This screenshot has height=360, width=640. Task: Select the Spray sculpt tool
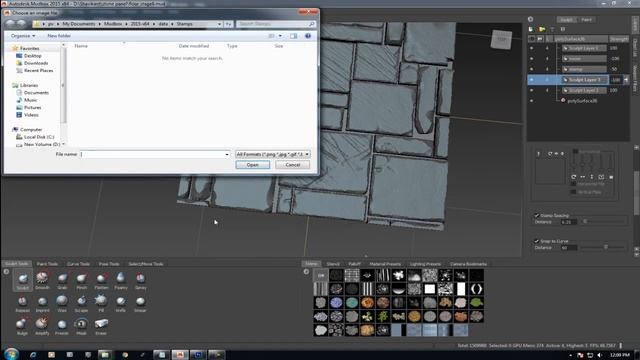tap(140, 280)
